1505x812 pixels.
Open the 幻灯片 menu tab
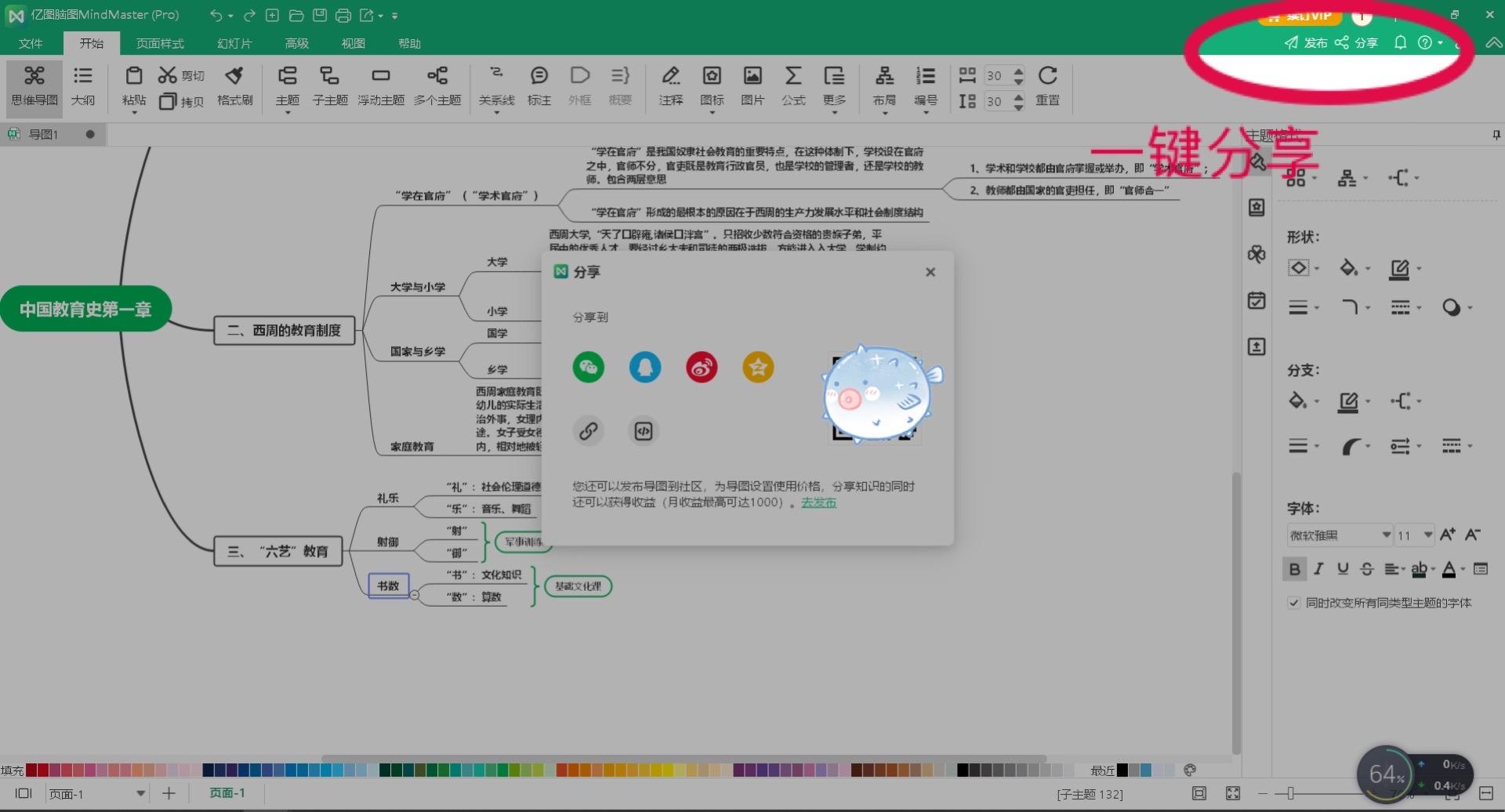[x=233, y=43]
